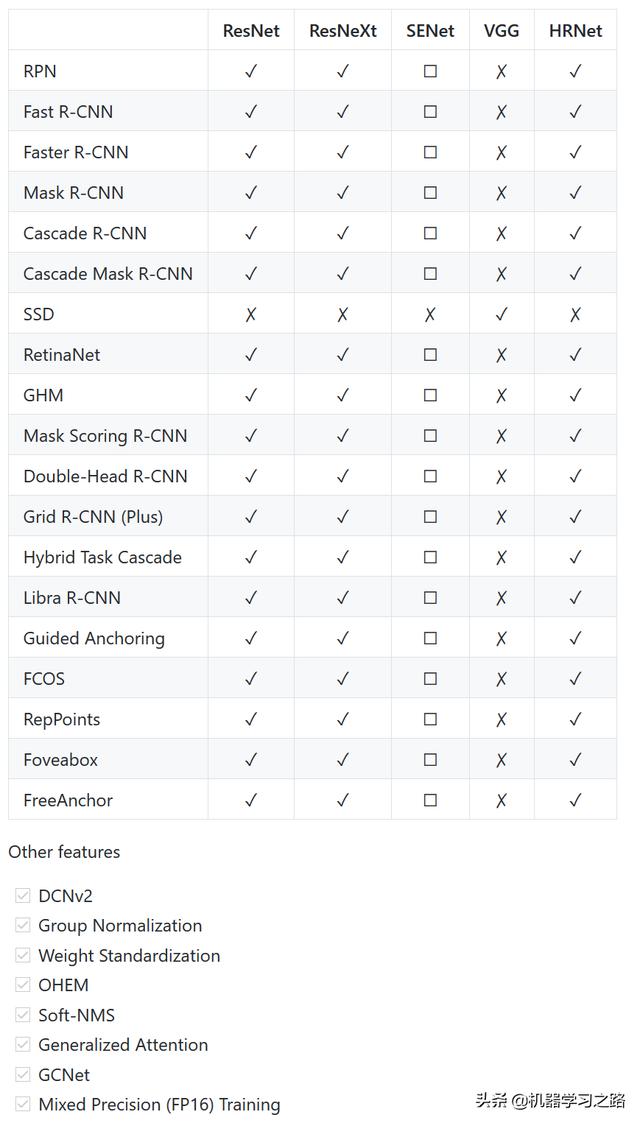This screenshot has width=640, height=1123.
Task: Click the Other features heading
Action: click(64, 852)
